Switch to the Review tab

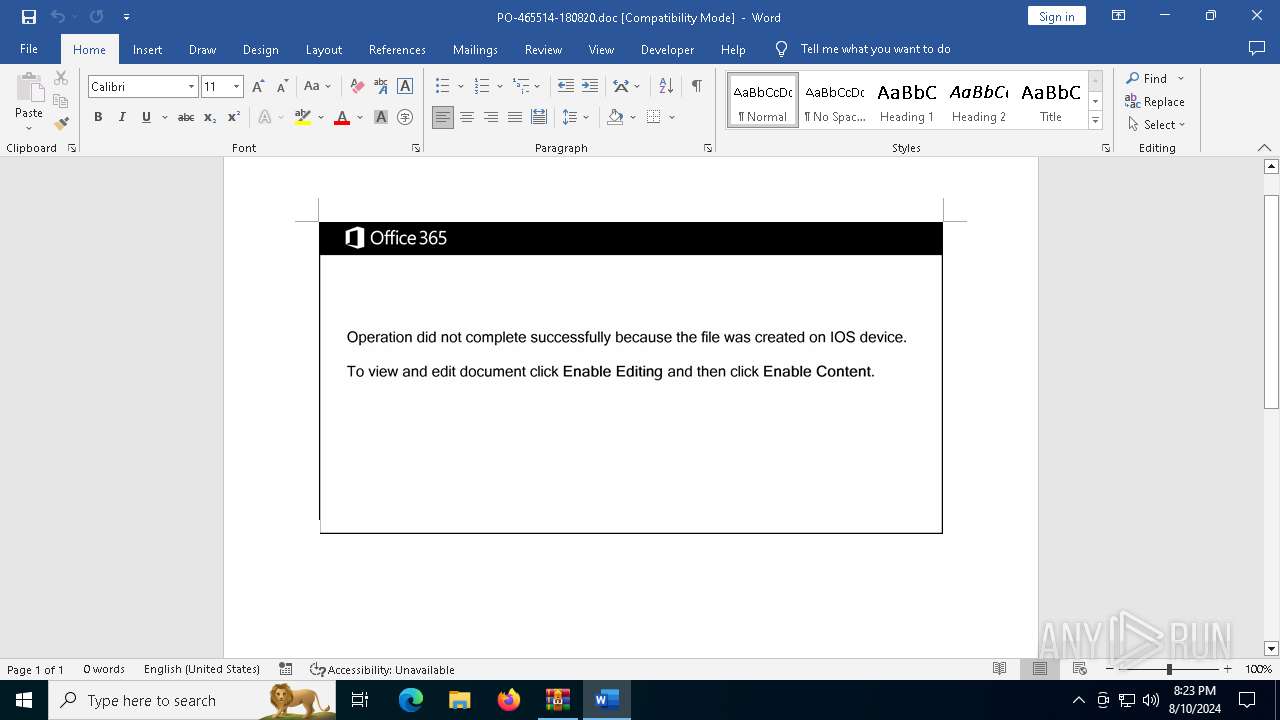[x=543, y=49]
